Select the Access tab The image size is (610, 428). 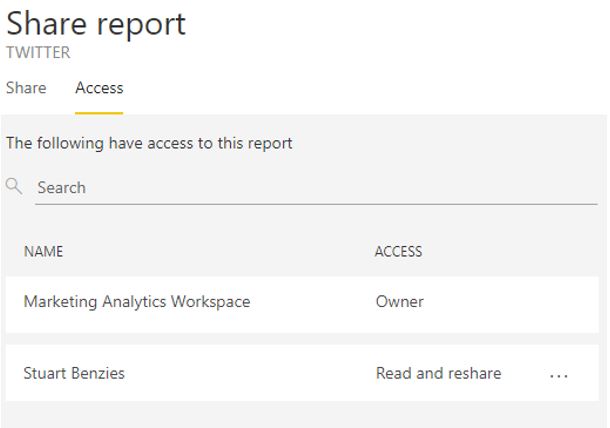99,88
